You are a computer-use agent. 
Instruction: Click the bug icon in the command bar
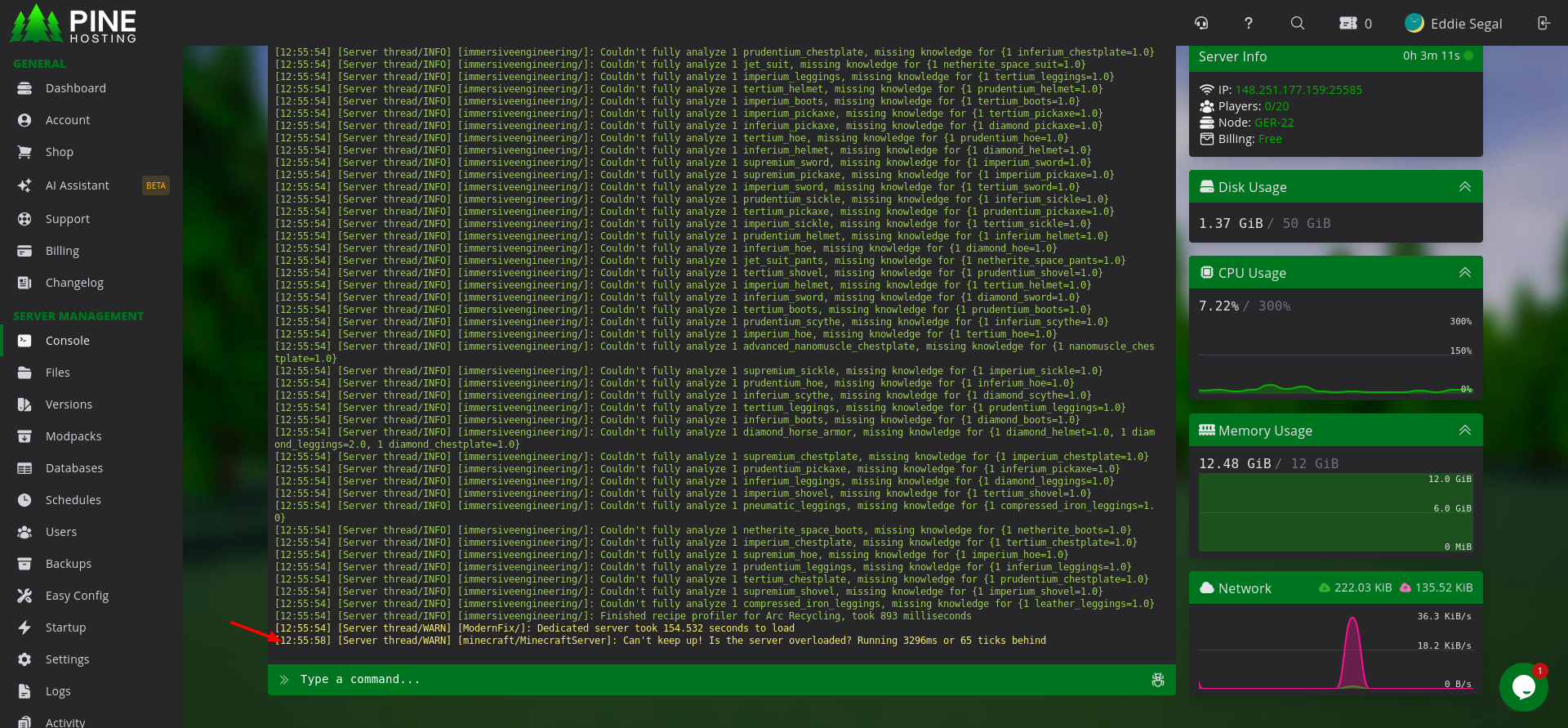[1158, 680]
